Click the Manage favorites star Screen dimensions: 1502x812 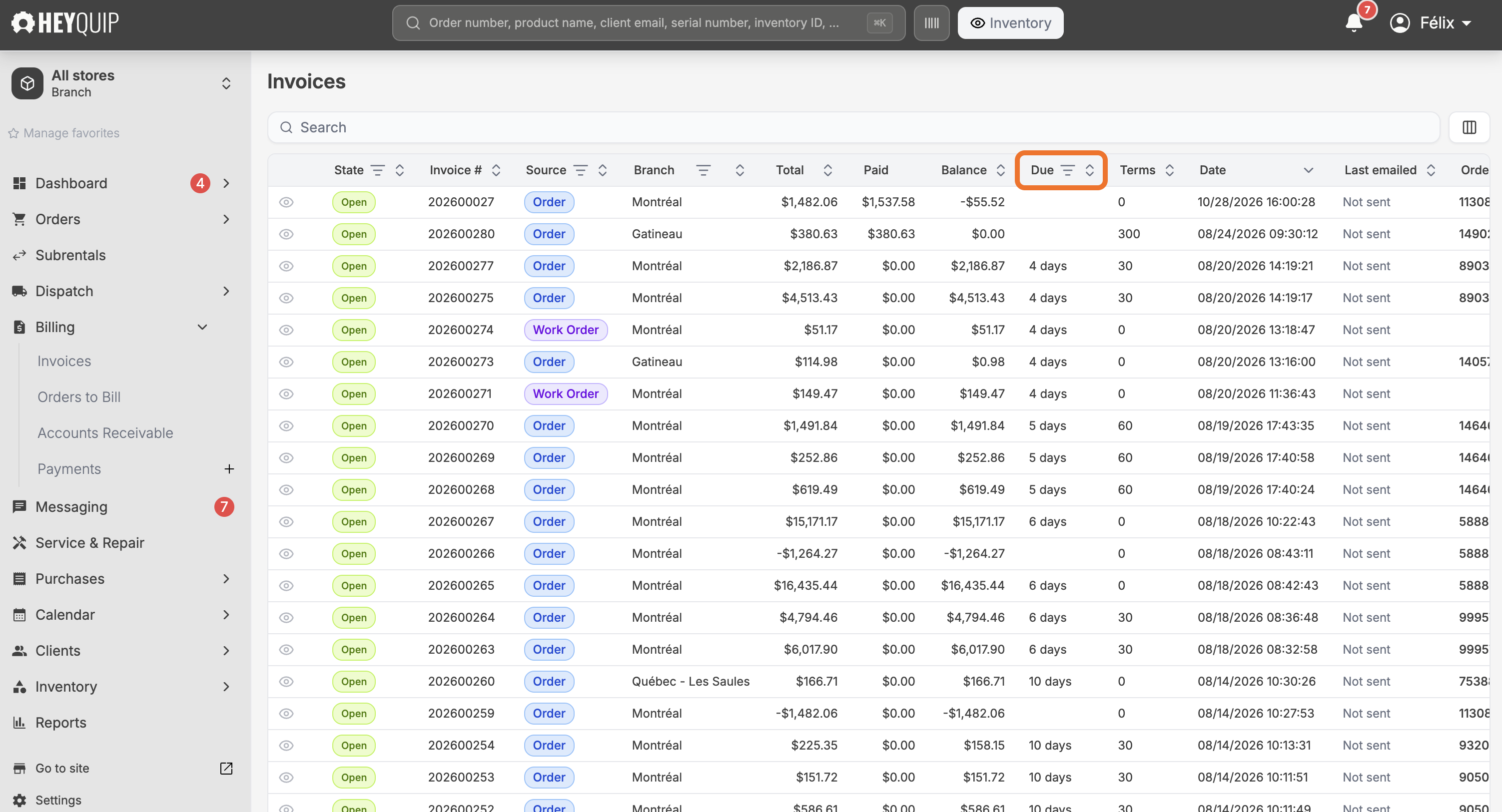(13, 133)
